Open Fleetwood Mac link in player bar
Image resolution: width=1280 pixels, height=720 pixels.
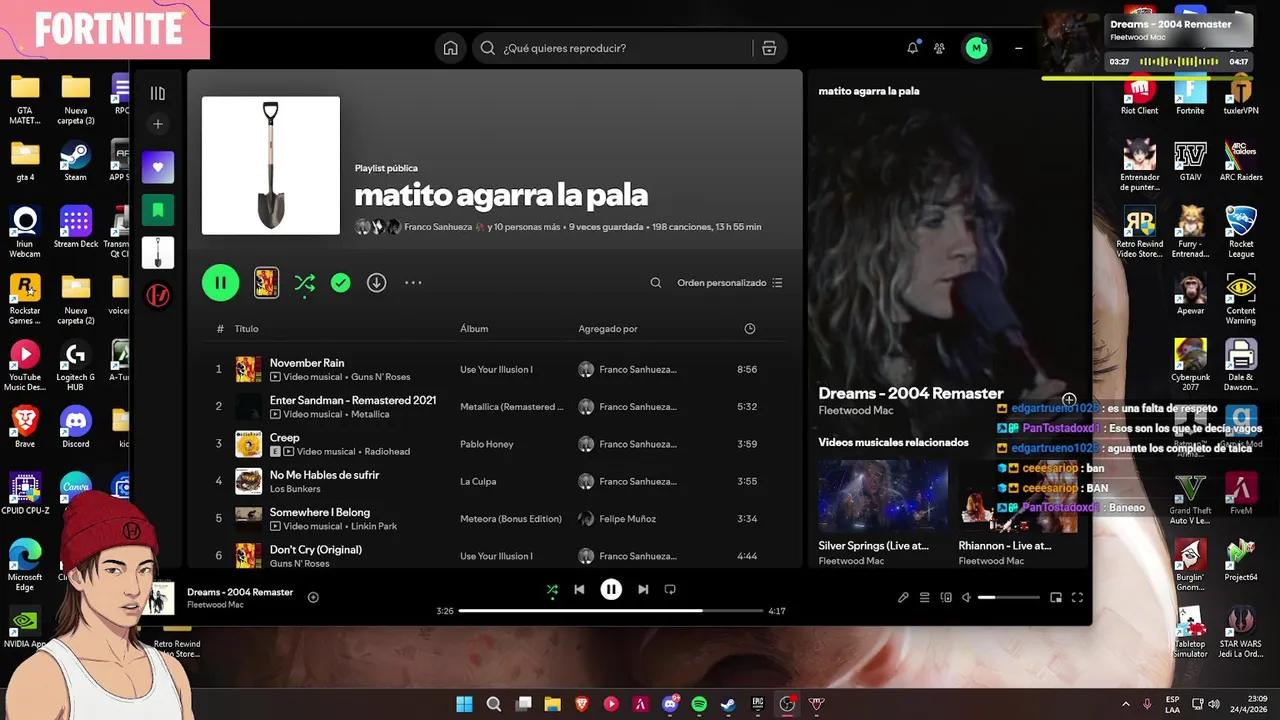215,605
